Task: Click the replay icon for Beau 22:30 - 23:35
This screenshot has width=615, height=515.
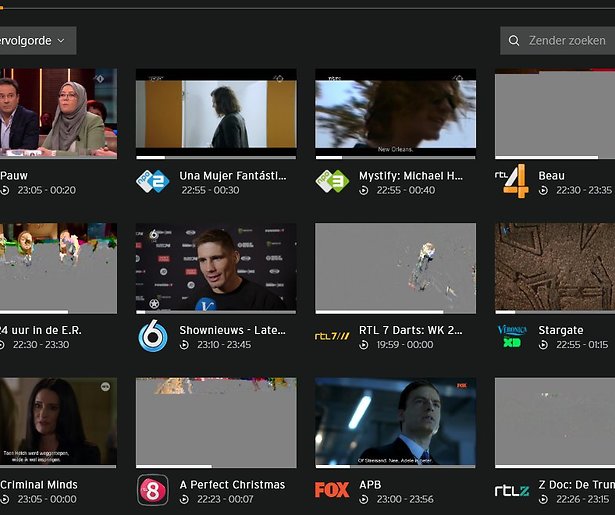Action: point(543,191)
